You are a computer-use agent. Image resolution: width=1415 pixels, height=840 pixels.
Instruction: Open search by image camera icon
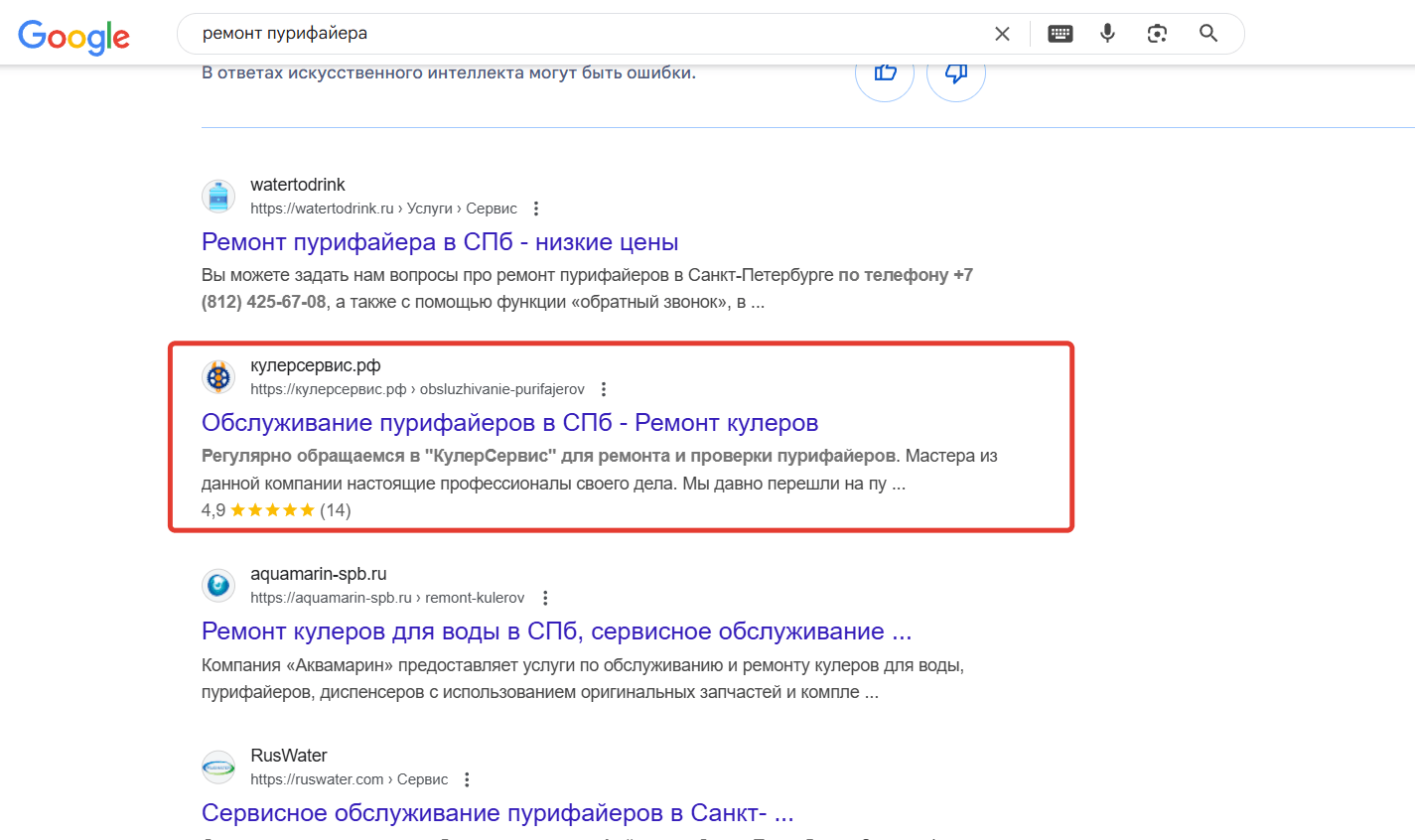pyautogui.click(x=1157, y=34)
